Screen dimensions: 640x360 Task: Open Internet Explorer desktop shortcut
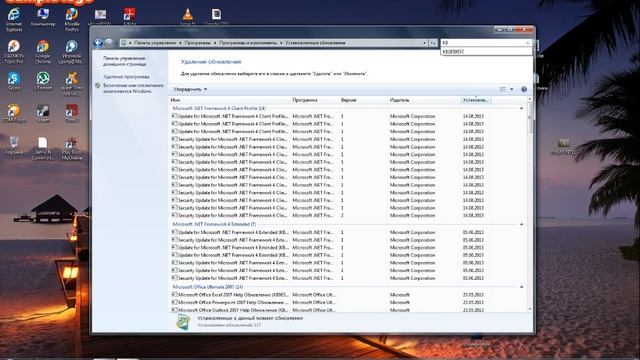(x=14, y=19)
